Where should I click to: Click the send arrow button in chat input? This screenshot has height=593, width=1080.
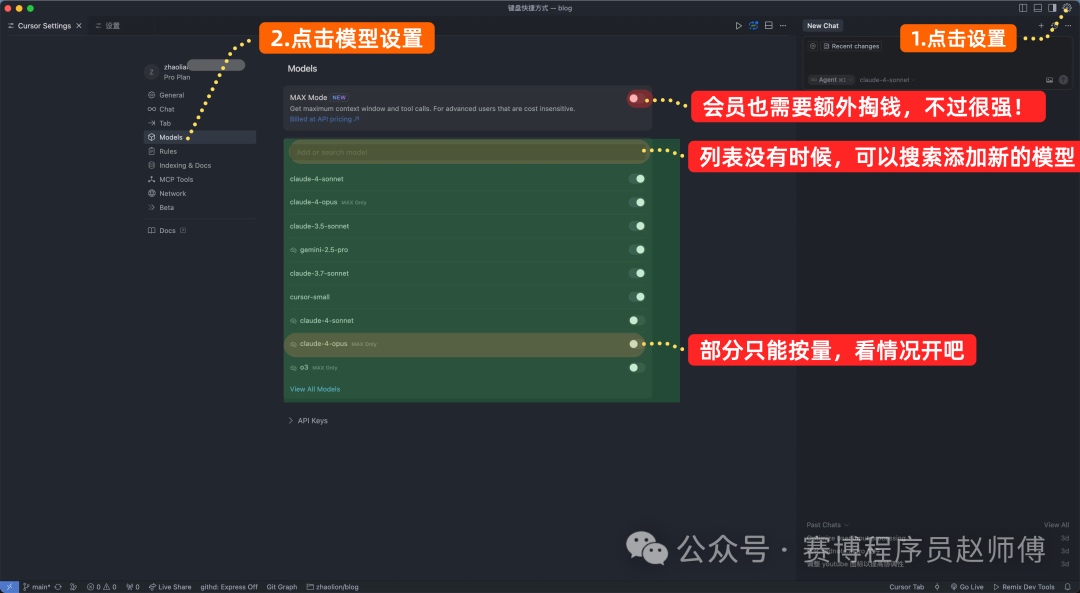tap(1063, 80)
